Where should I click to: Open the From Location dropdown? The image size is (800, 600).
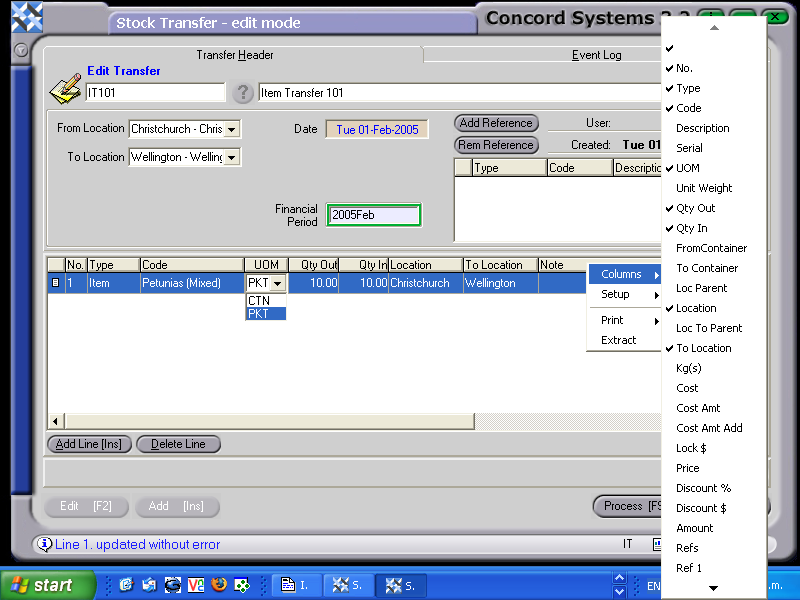click(x=232, y=129)
